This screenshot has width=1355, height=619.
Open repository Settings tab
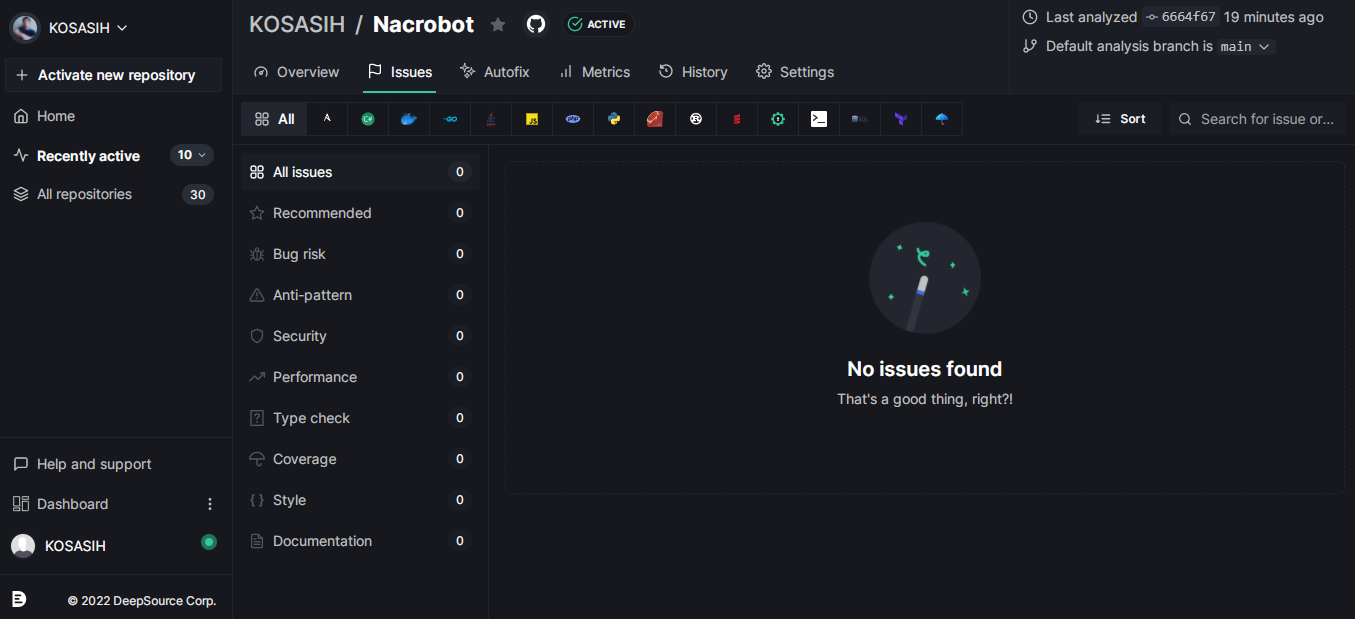[x=795, y=72]
